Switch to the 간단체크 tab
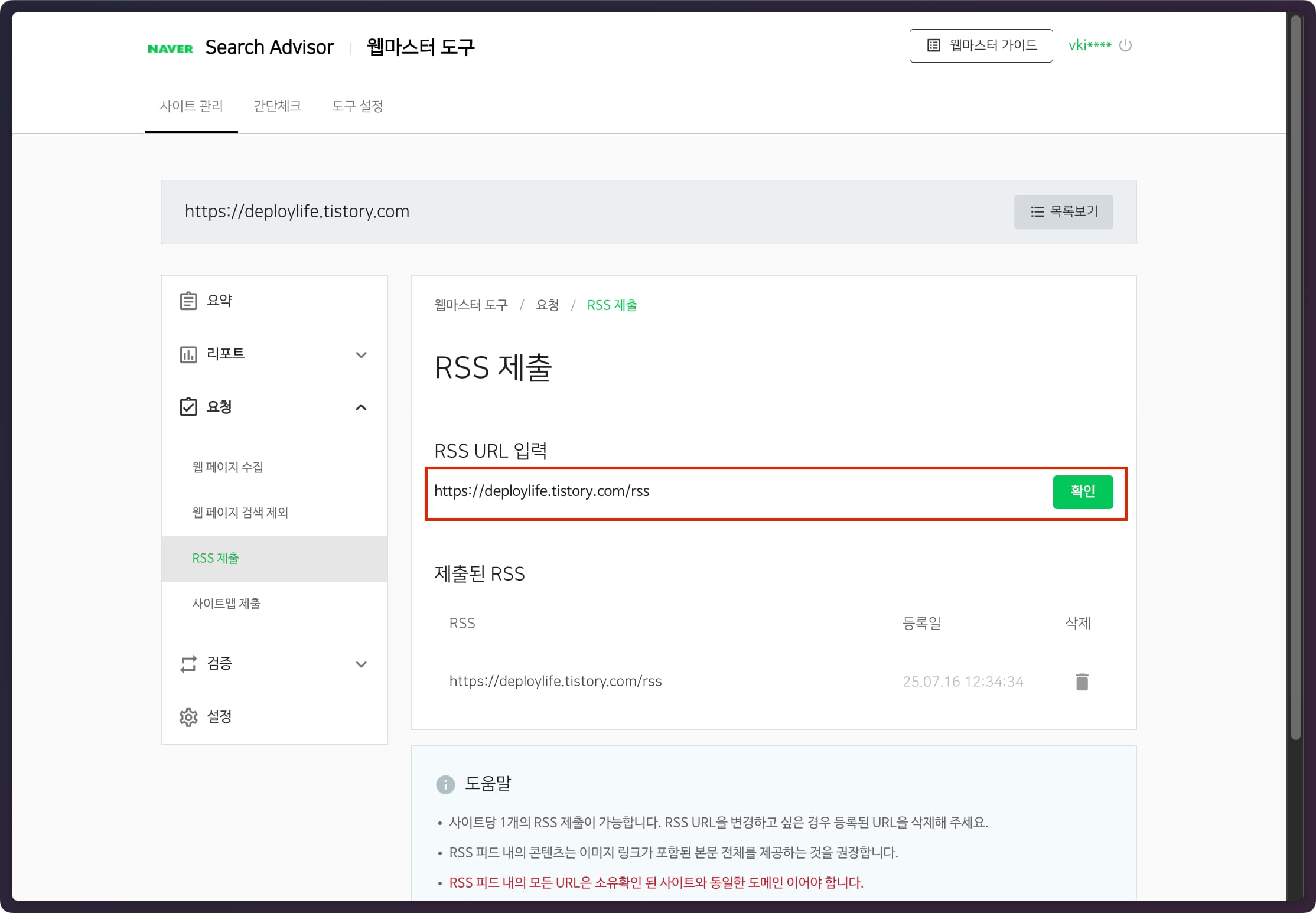Screen dimensions: 1316x913 click(x=277, y=106)
